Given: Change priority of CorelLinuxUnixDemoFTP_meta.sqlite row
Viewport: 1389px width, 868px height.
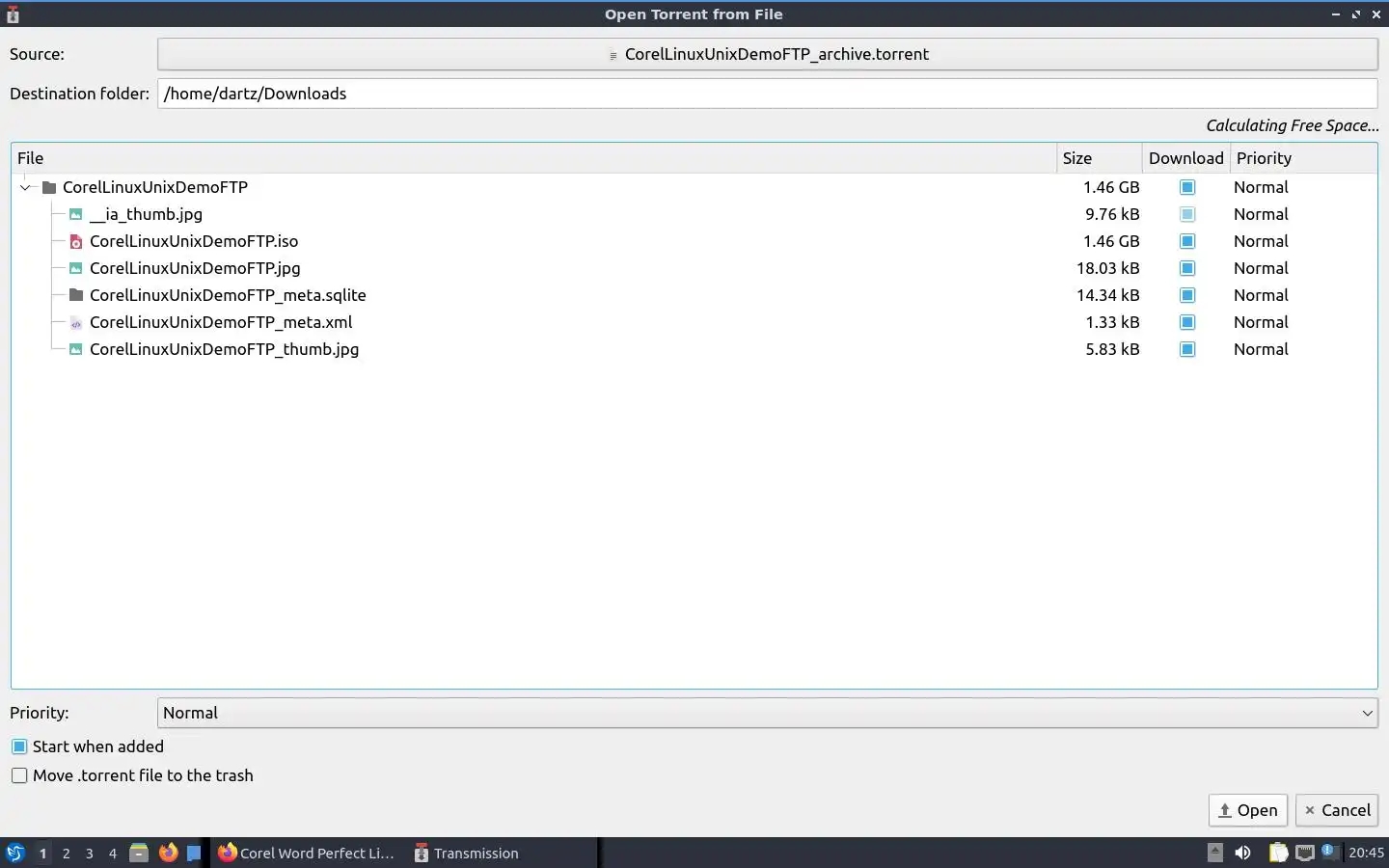Looking at the screenshot, I should pos(1261,295).
